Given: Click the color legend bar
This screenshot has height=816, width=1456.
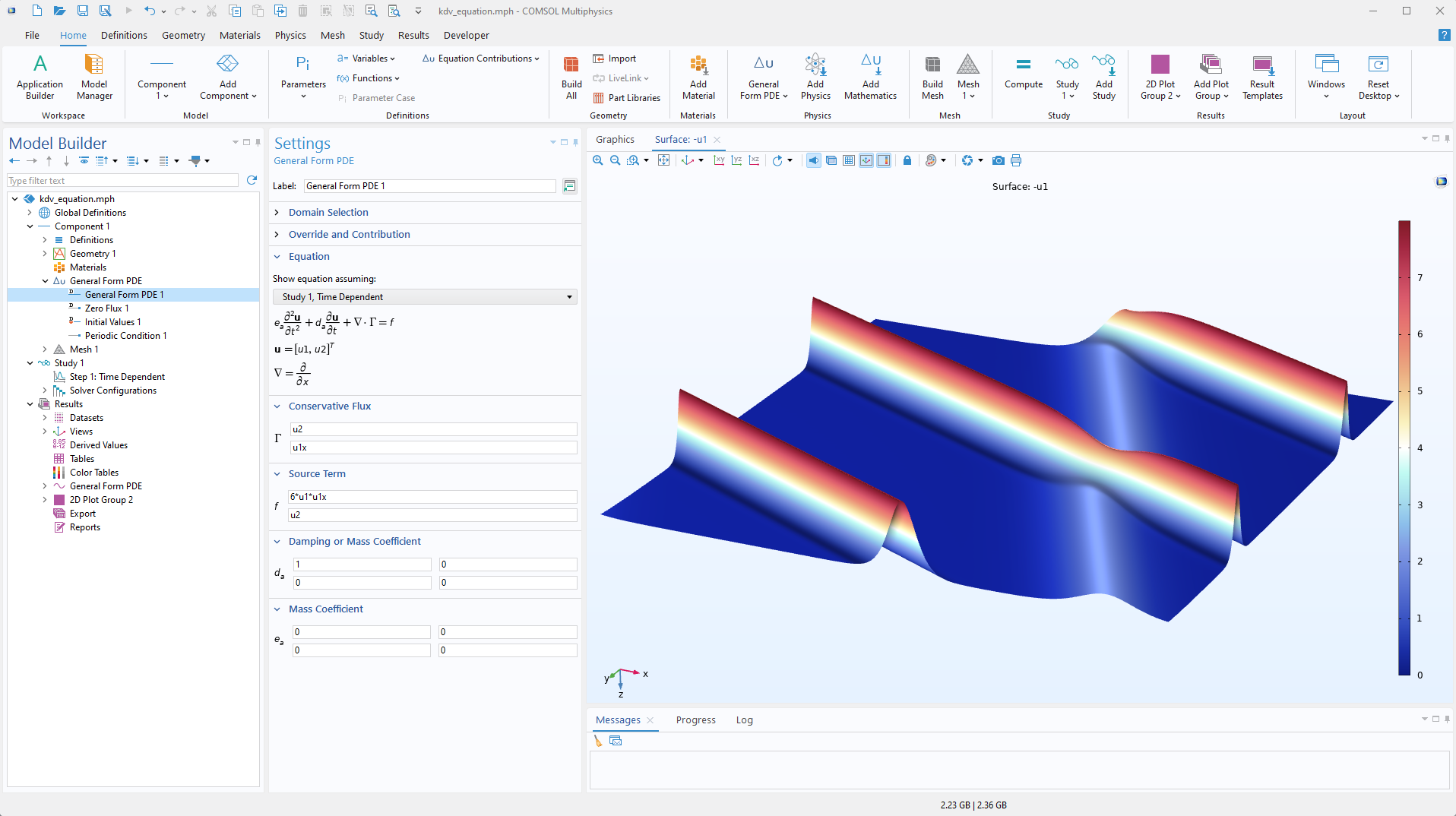Looking at the screenshot, I should pos(1404,448).
